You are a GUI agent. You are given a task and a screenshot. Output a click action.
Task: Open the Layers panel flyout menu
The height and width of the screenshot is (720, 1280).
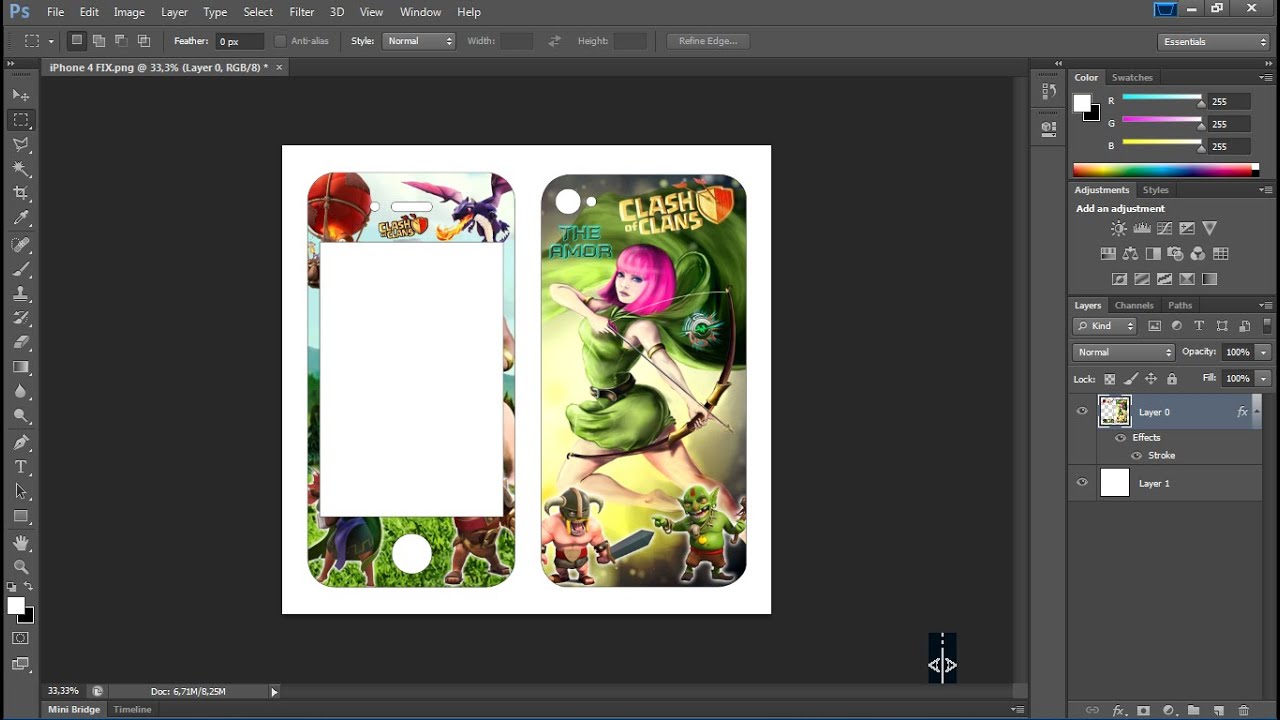coord(1266,305)
